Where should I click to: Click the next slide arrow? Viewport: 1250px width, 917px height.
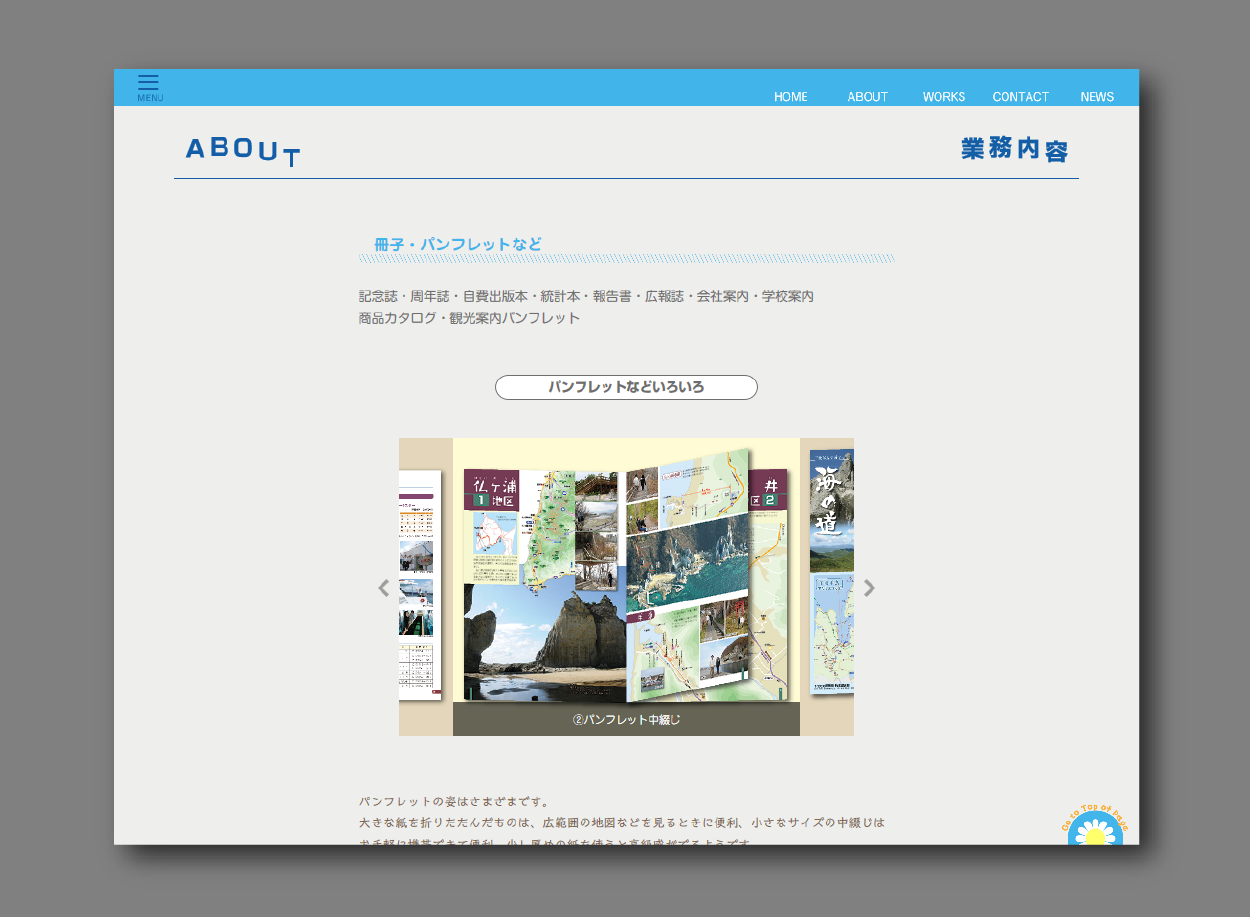click(869, 588)
